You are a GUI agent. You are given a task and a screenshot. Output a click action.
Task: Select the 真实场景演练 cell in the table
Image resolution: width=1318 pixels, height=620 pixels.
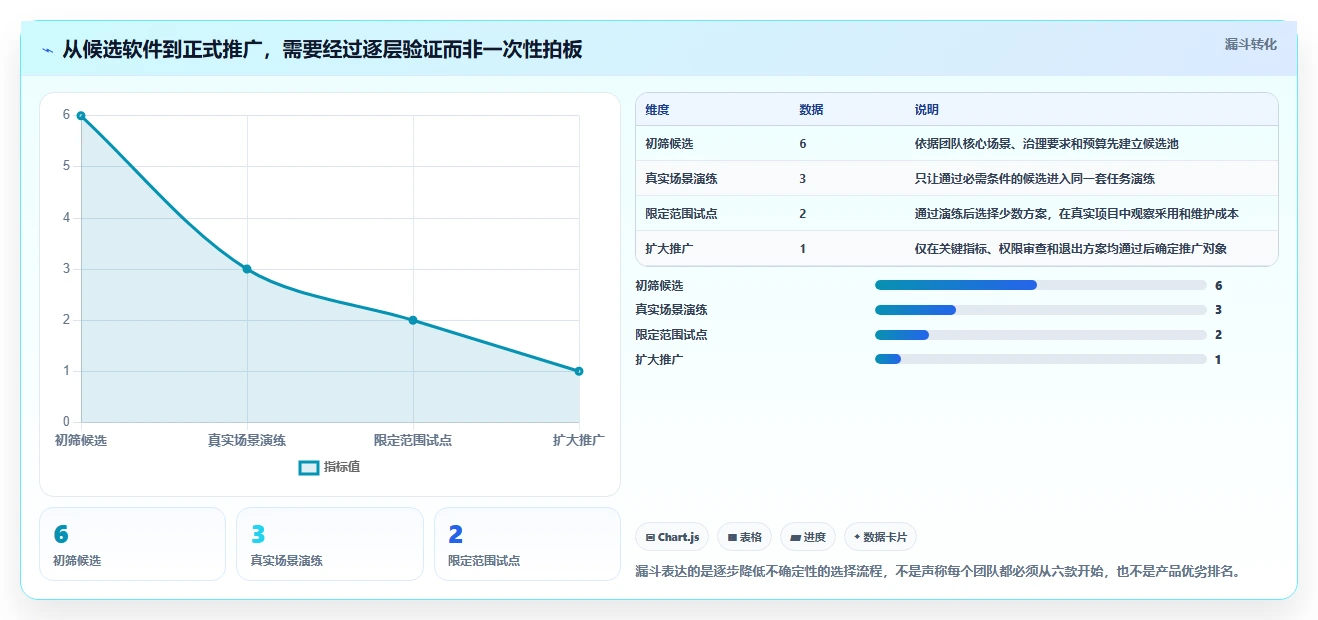[x=682, y=179]
